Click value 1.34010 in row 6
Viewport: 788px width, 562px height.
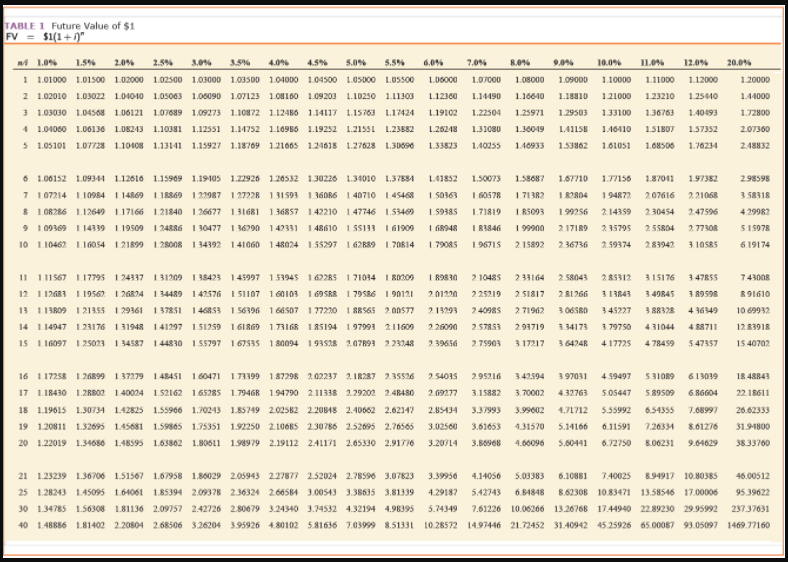(x=361, y=178)
